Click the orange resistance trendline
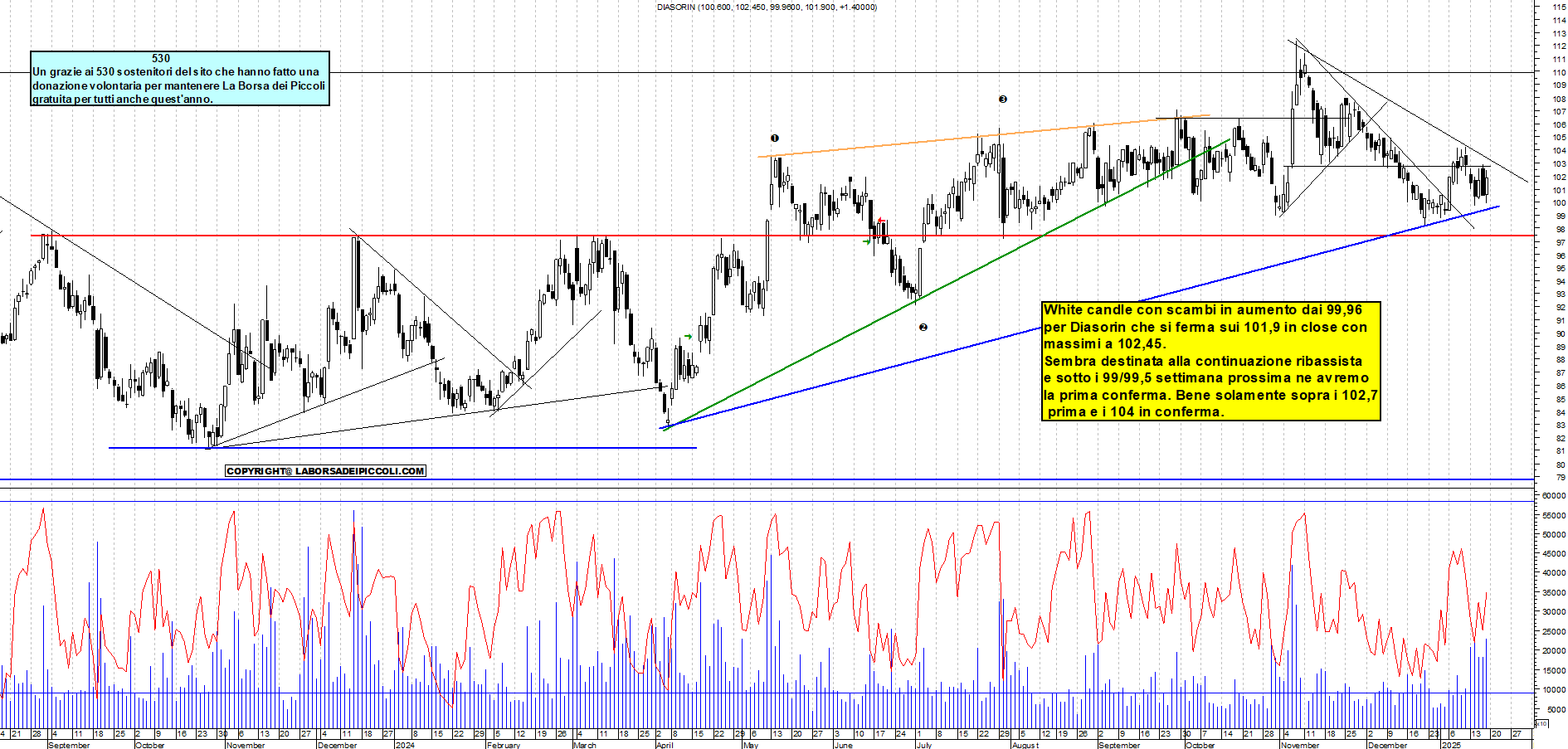This screenshot has width=1568, height=749. [x=984, y=136]
